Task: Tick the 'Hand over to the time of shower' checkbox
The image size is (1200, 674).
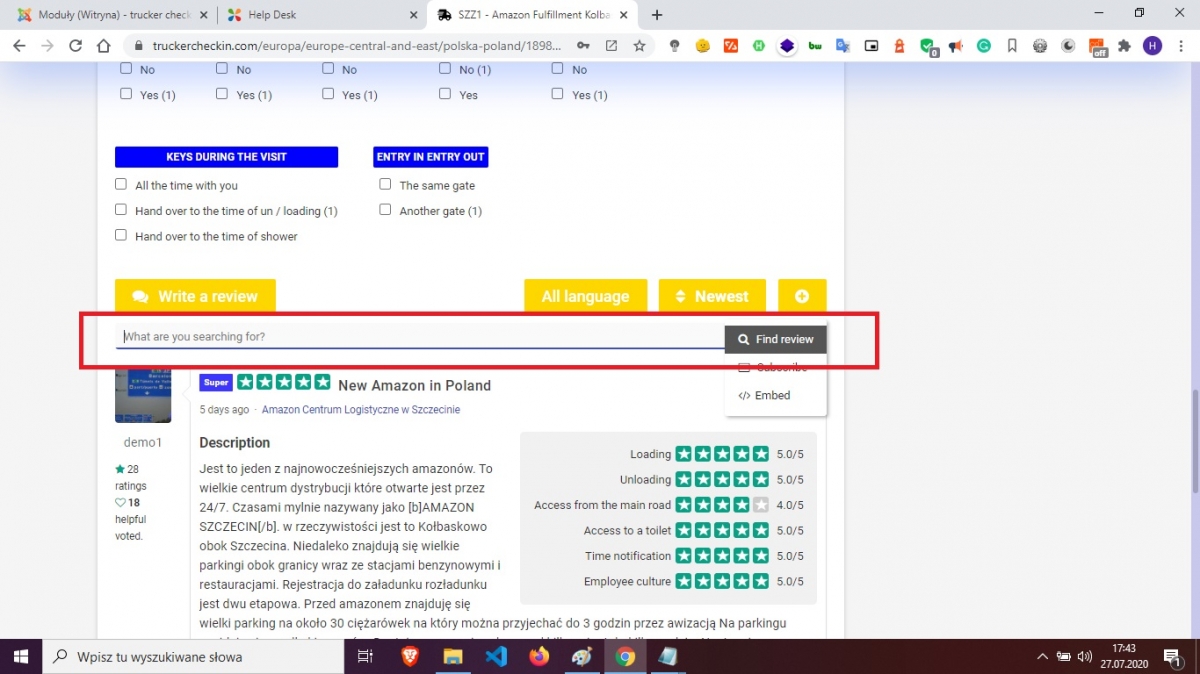Action: coord(121,236)
